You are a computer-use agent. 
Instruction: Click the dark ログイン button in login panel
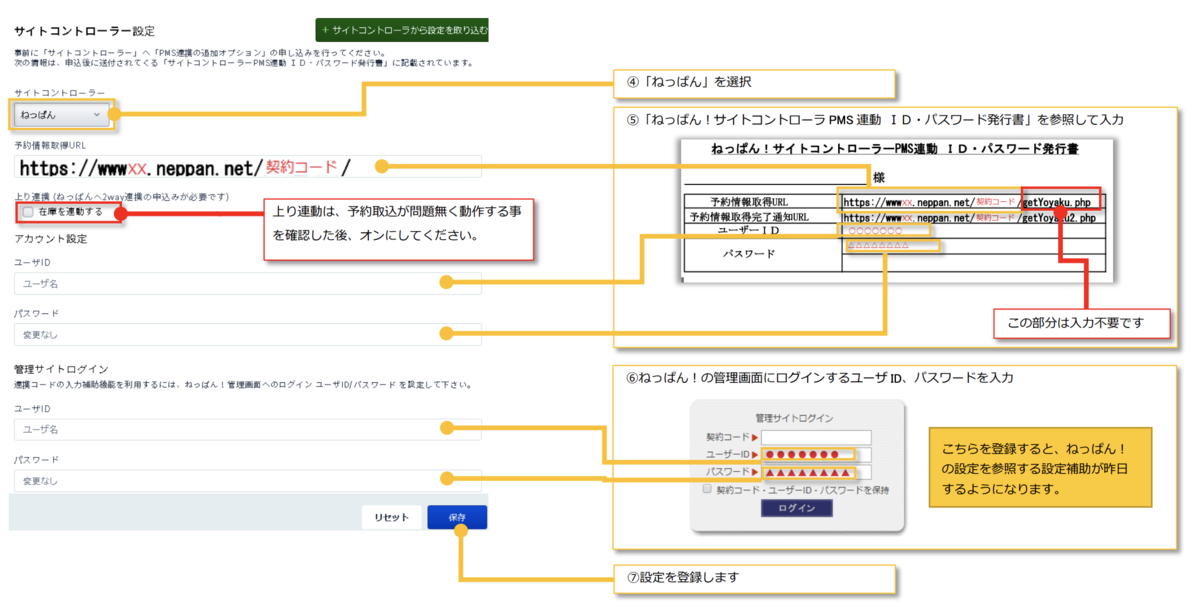point(796,508)
